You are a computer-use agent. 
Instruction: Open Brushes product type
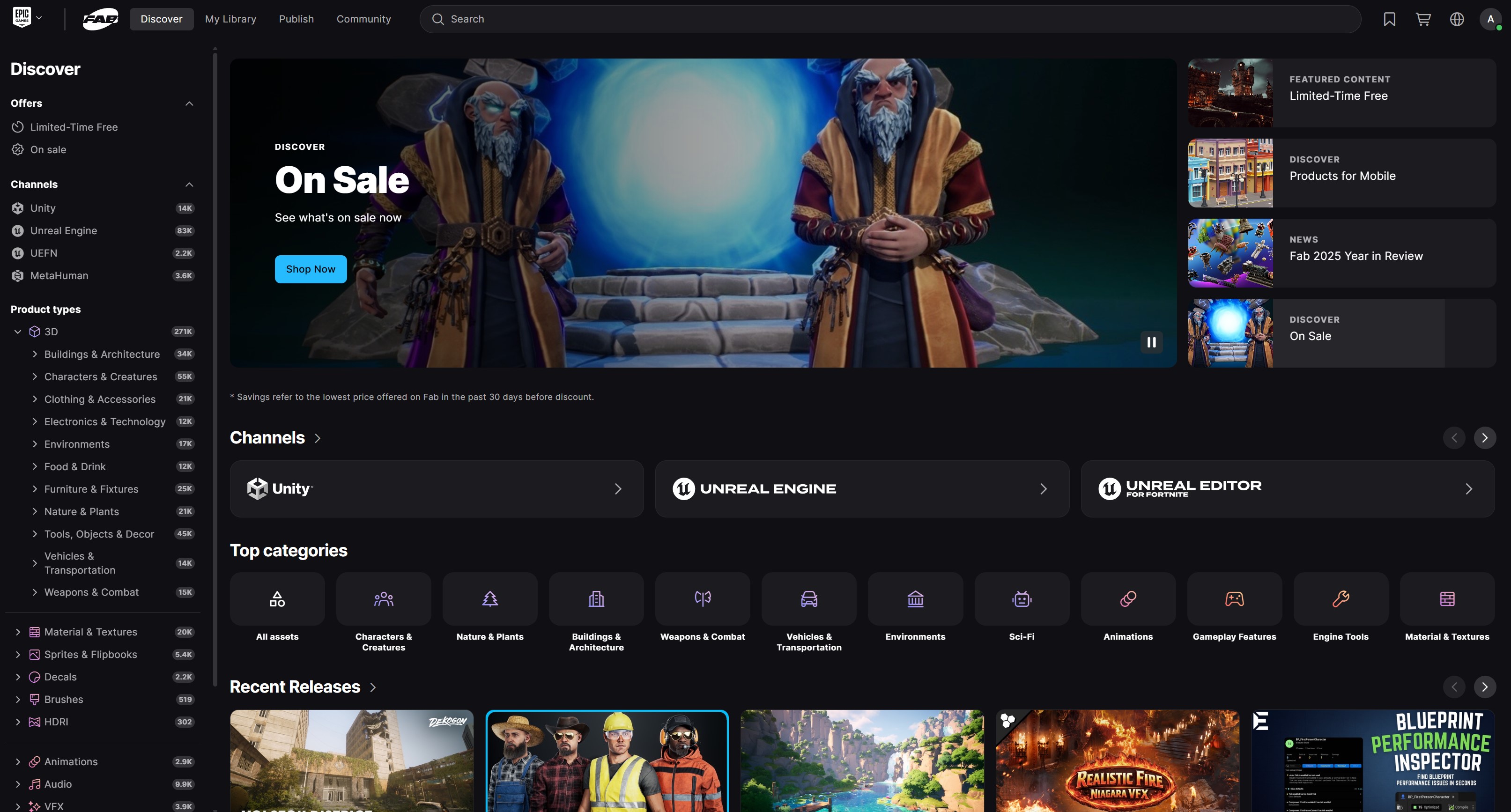coord(64,700)
